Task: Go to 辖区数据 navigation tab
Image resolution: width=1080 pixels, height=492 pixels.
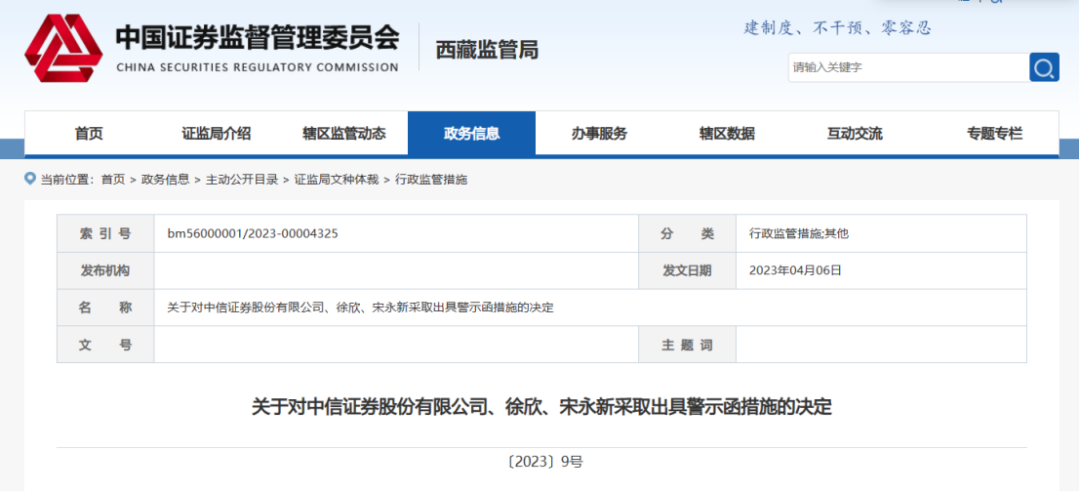Action: 727,134
